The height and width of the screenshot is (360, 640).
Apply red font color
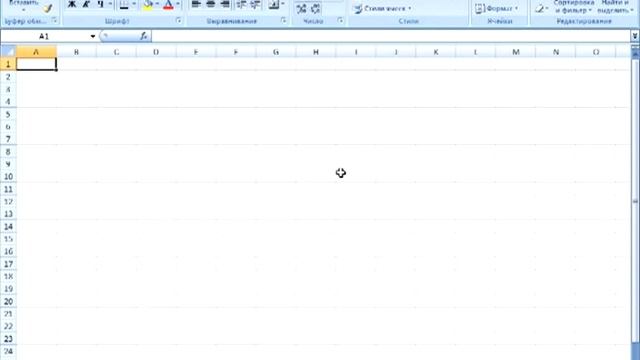tap(168, 4)
